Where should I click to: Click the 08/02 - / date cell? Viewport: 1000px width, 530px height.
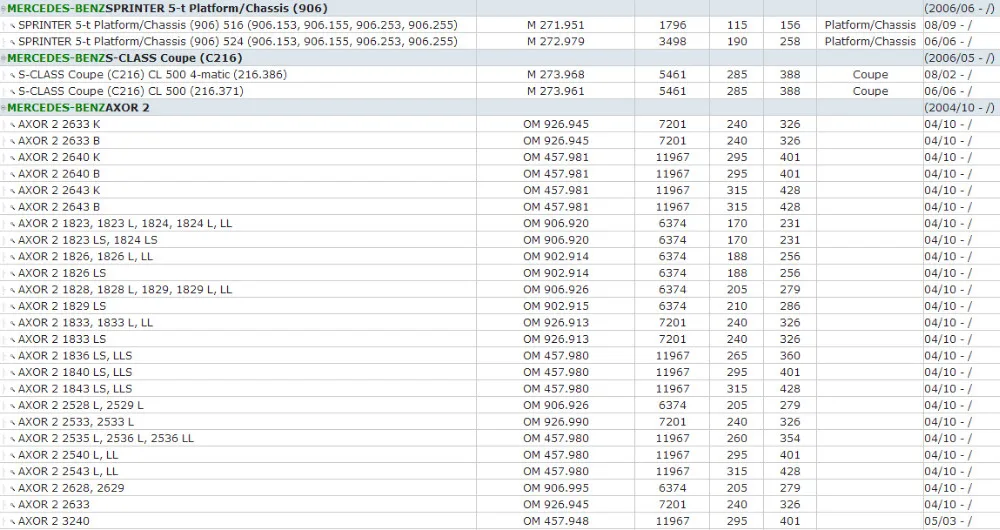click(948, 75)
